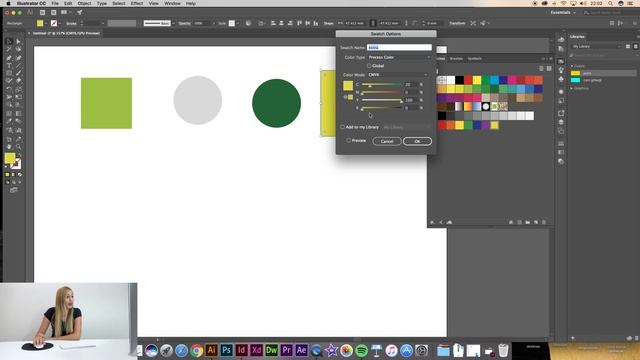Select the Magic Wand tool
Viewport: 640px width, 360px height.
9,49
